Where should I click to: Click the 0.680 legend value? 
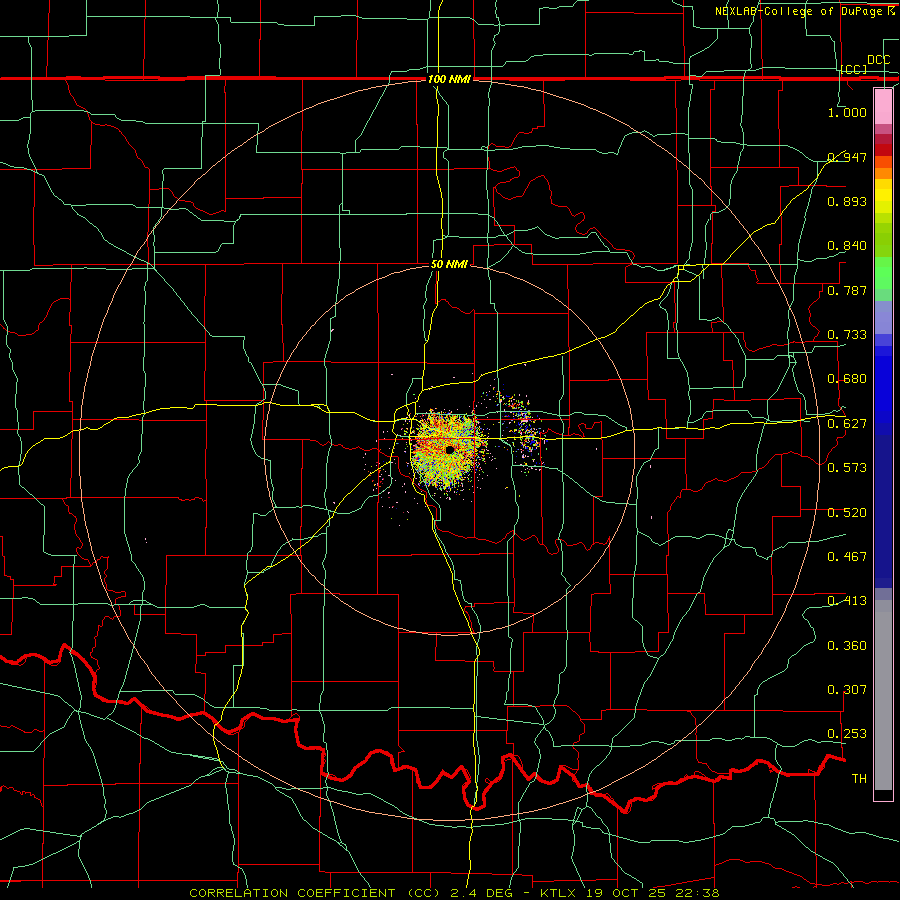tap(847, 379)
